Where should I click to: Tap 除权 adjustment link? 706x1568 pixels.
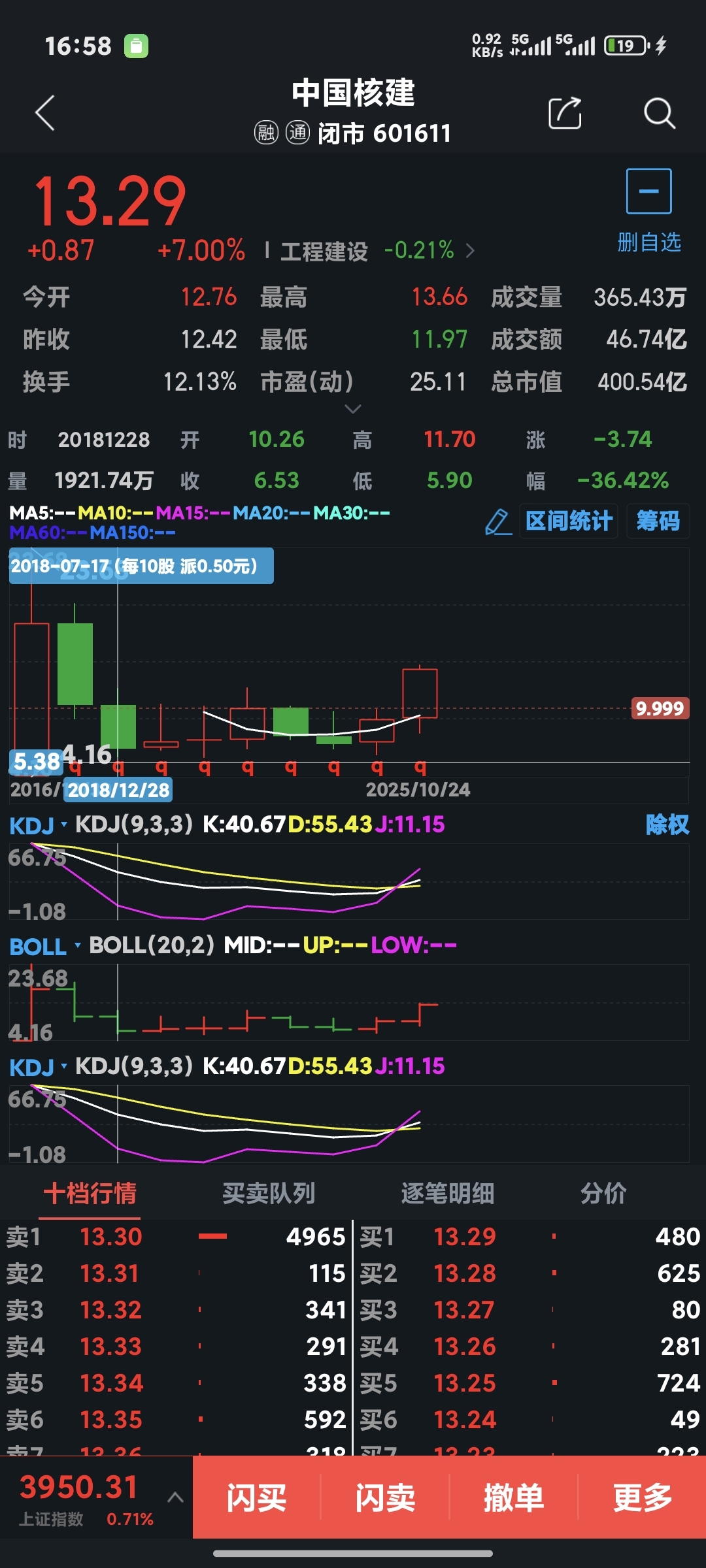tap(667, 825)
